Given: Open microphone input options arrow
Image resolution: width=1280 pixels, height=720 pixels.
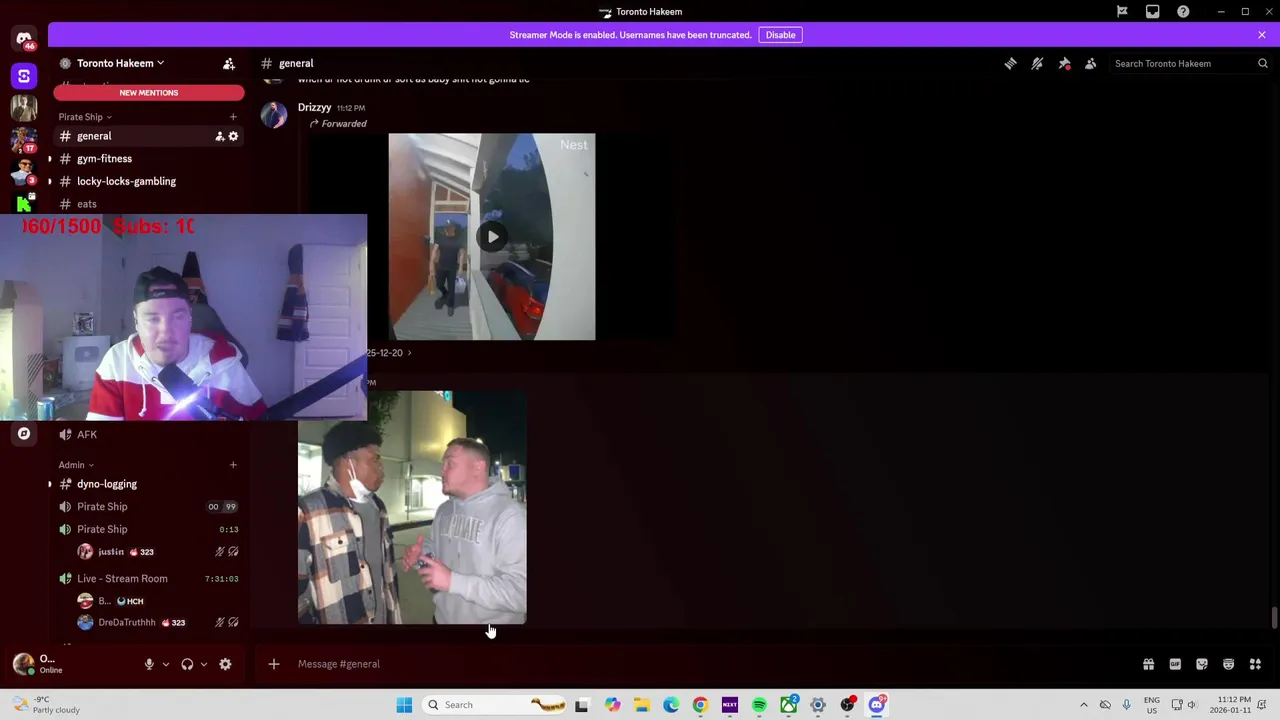Looking at the screenshot, I should tap(165, 664).
